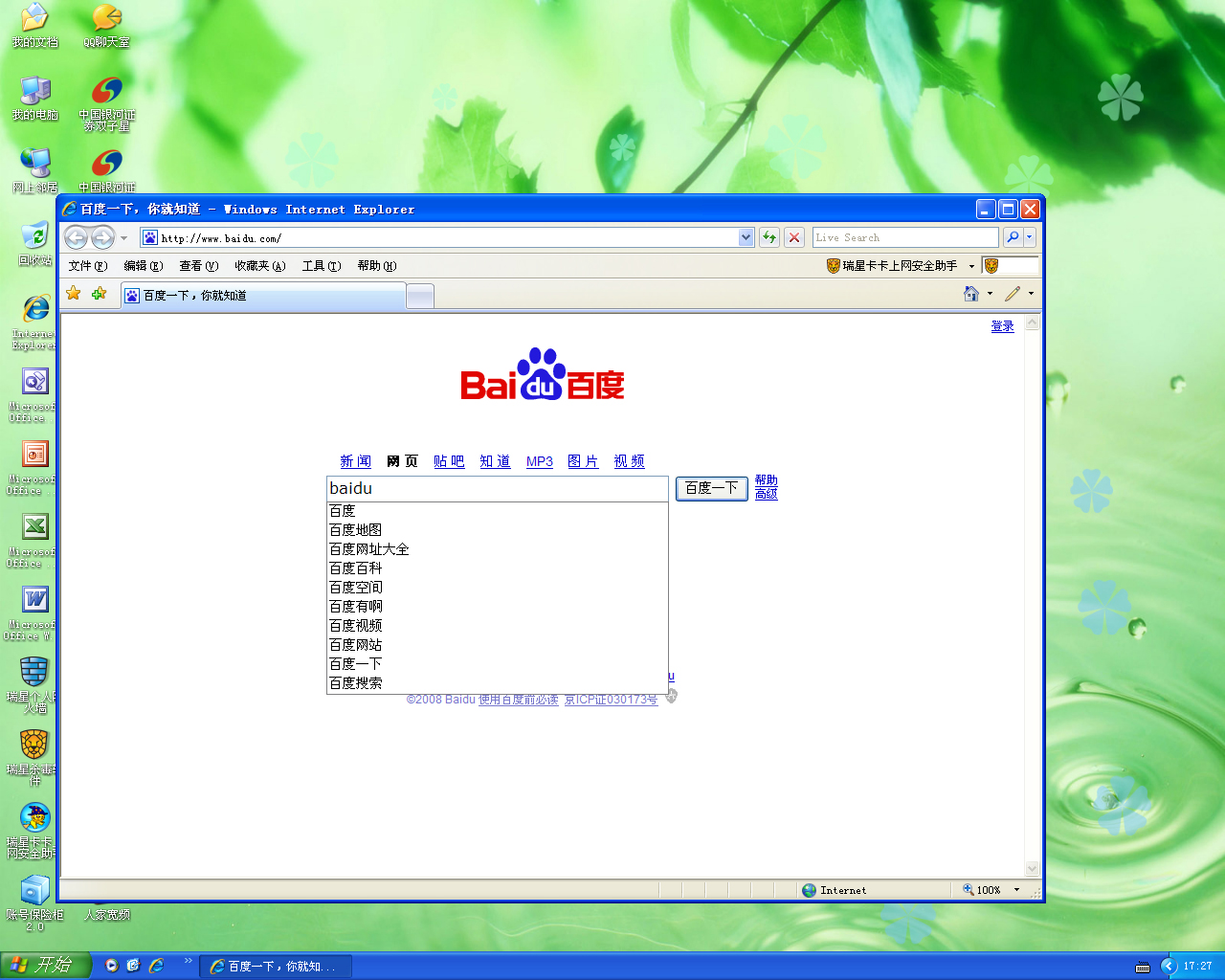Expand the address bar URL history dropdown

746,237
